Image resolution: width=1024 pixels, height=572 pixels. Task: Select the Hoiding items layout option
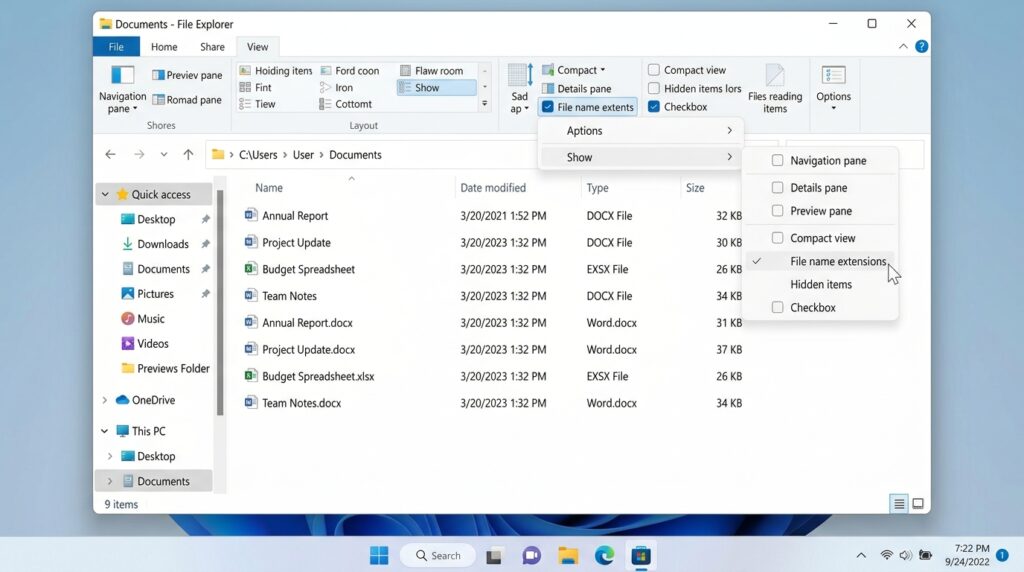click(x=276, y=71)
